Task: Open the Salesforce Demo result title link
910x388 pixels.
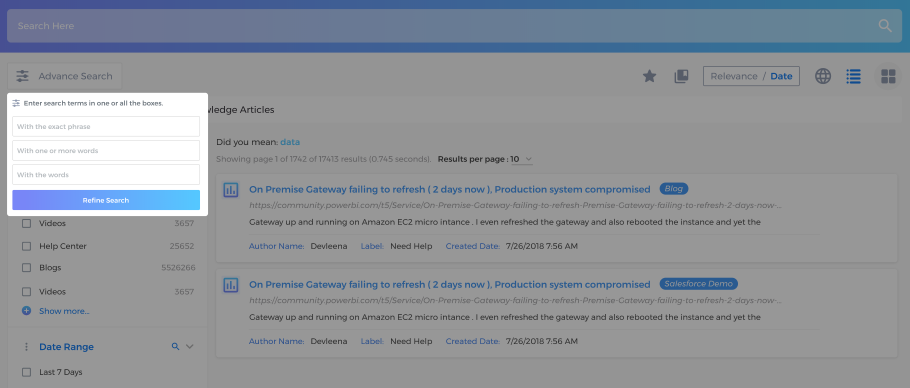Action: (x=450, y=284)
